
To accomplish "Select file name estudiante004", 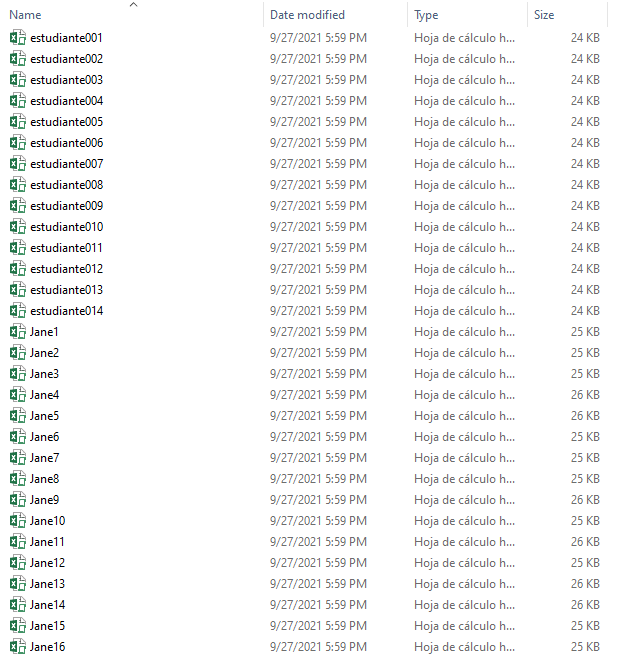I will (x=67, y=101).
